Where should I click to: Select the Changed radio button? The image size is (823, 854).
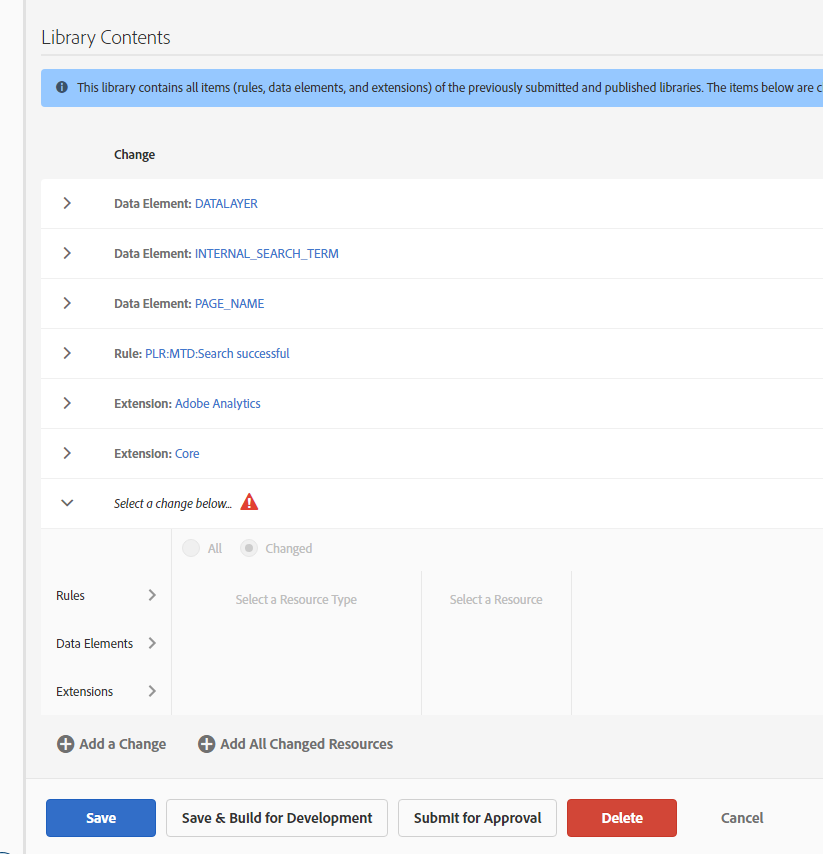[249, 548]
